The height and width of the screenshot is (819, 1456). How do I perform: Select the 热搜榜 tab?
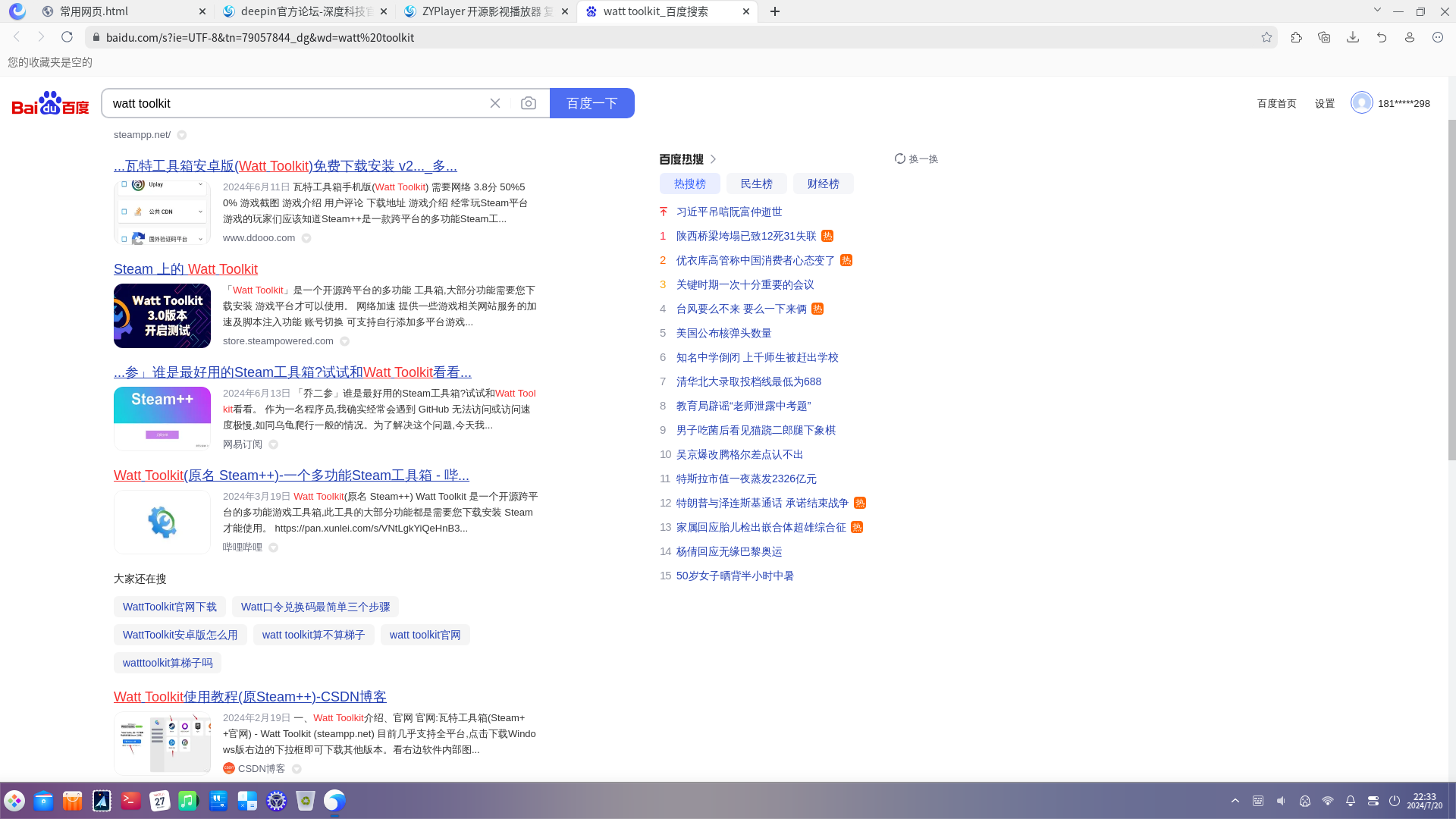point(690,184)
